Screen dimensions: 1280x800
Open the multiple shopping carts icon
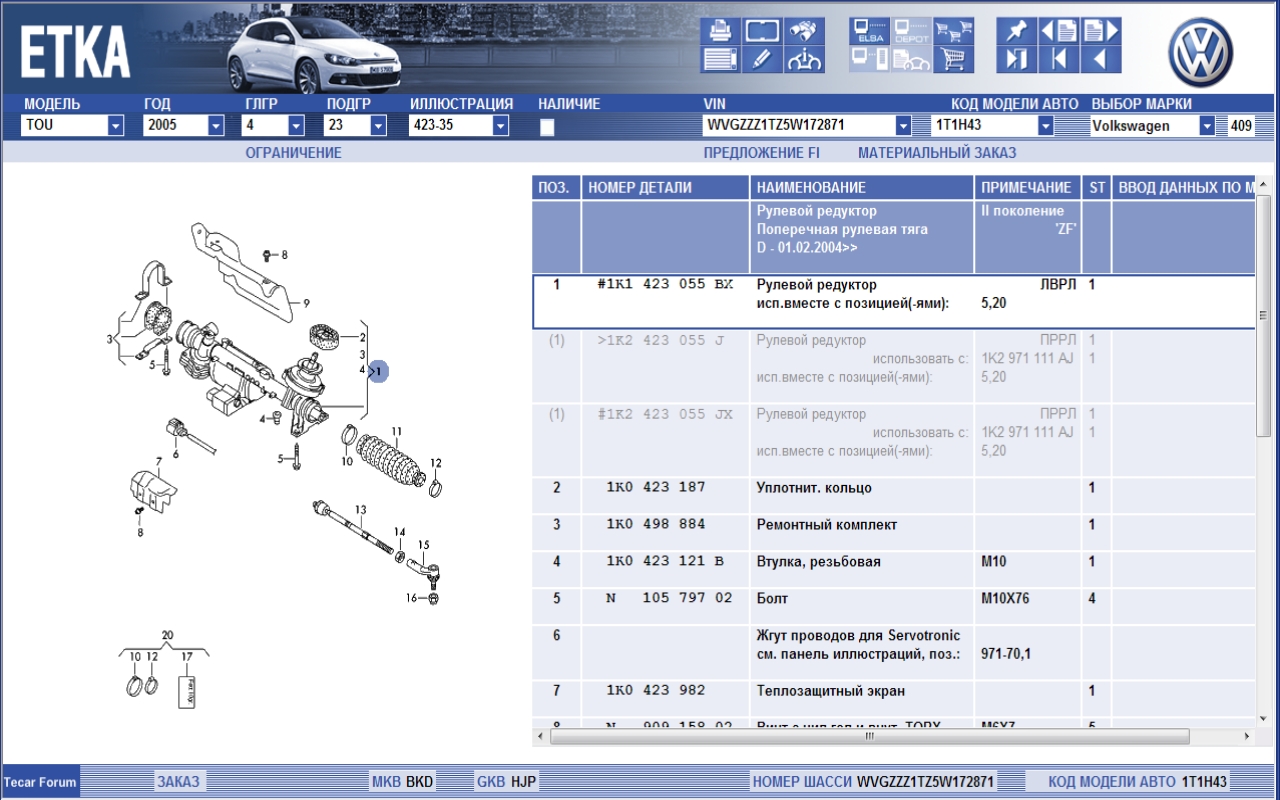[953, 31]
